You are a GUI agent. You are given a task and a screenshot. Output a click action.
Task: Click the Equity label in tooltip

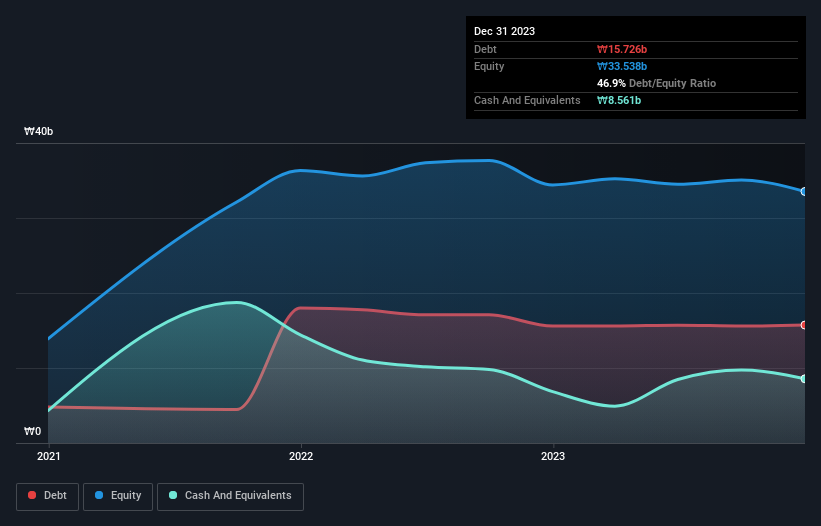point(489,66)
